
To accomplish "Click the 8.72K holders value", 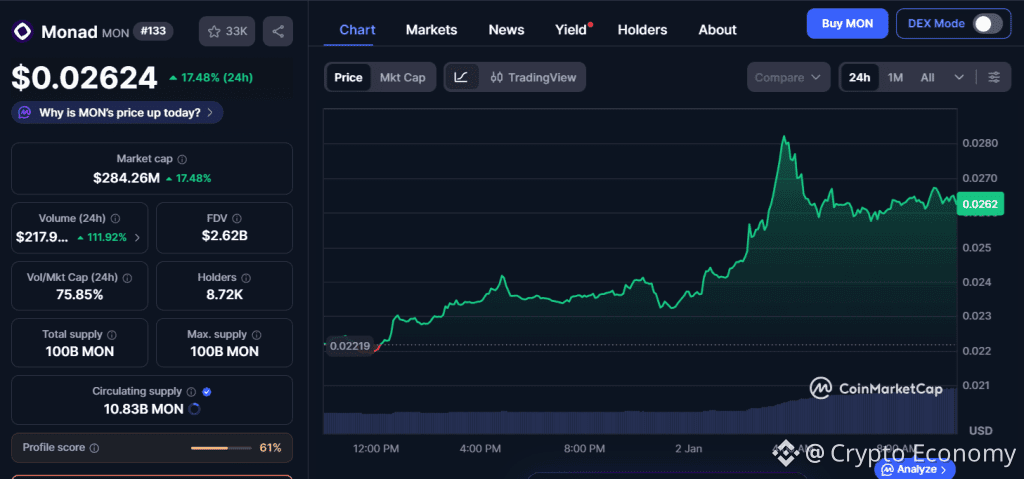I will tap(224, 295).
